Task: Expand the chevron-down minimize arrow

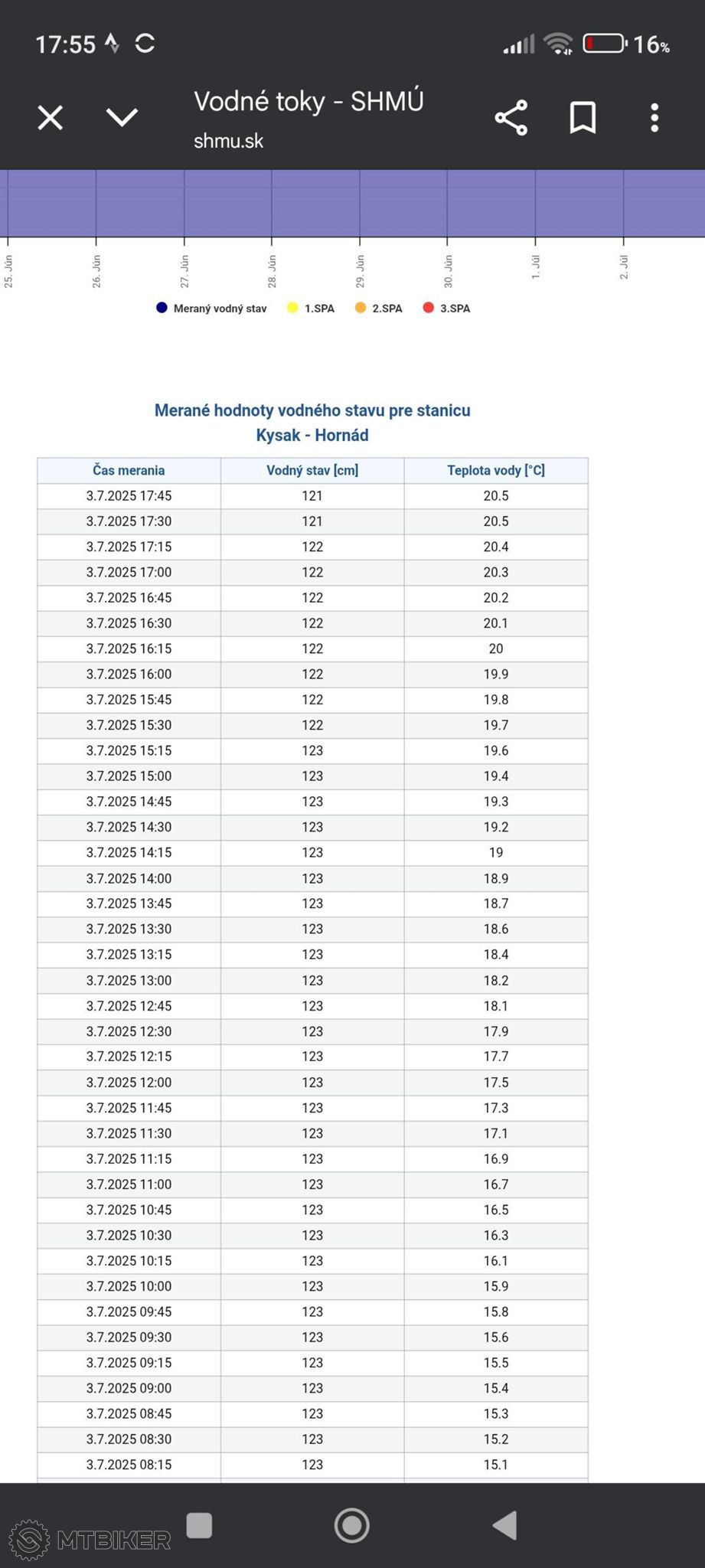Action: [122, 117]
